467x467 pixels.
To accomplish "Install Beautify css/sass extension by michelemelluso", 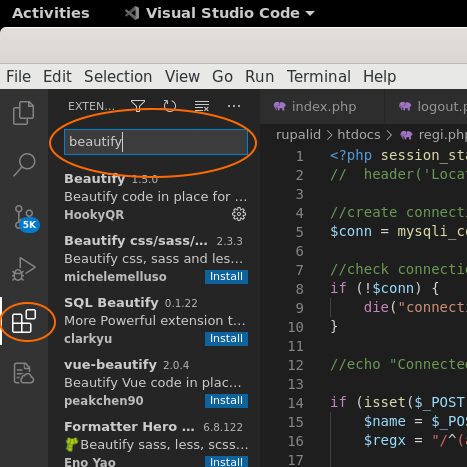I will pyautogui.click(x=226, y=277).
